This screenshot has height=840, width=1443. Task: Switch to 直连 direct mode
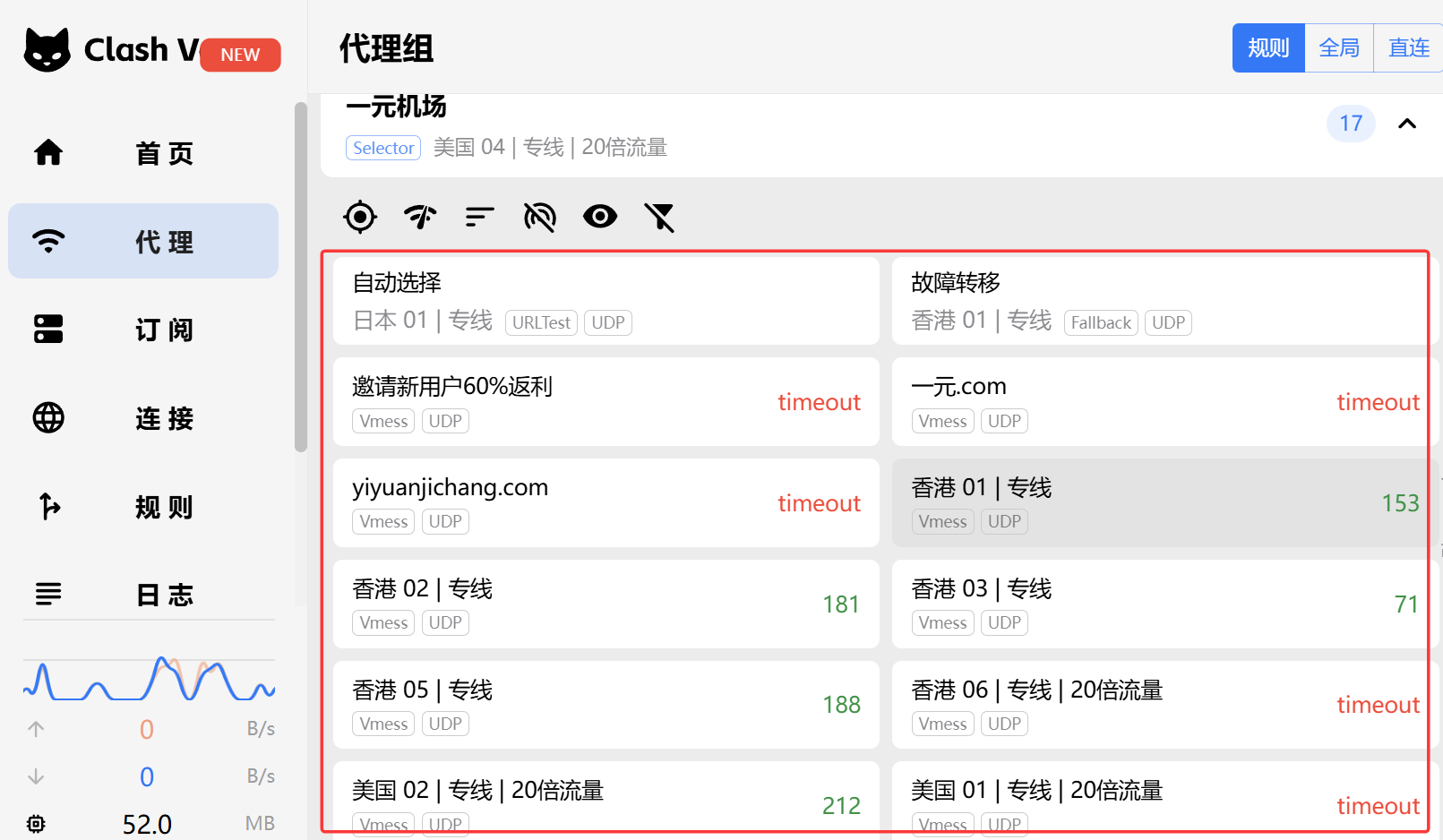[x=1408, y=48]
